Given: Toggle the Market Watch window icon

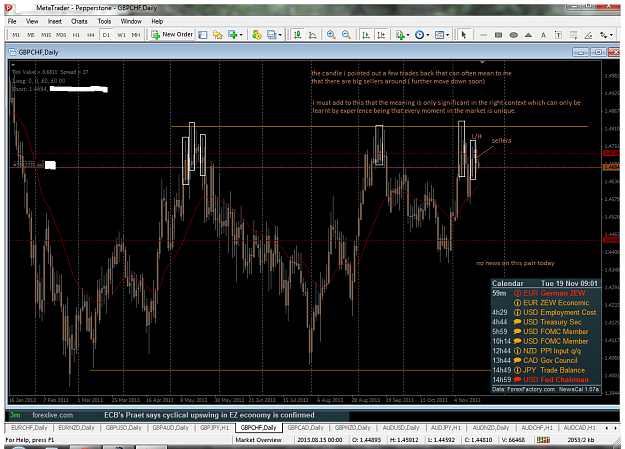Looking at the screenshot, I should click(203, 35).
